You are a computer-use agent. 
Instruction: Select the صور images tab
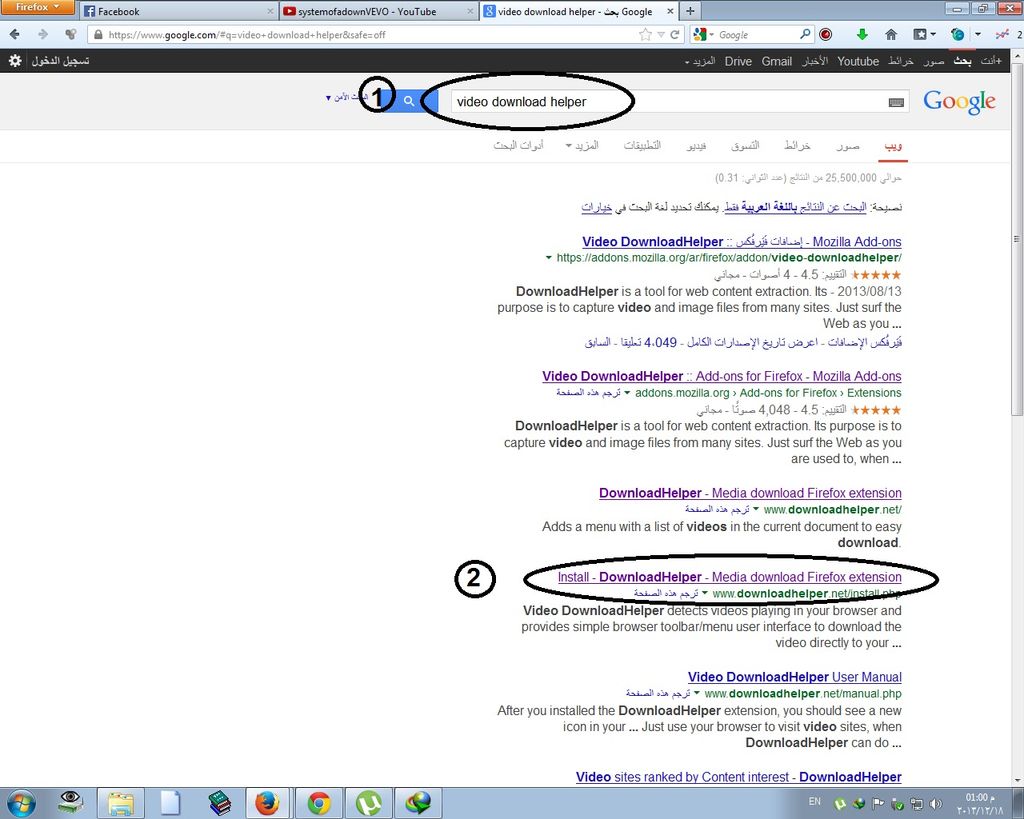pos(848,145)
